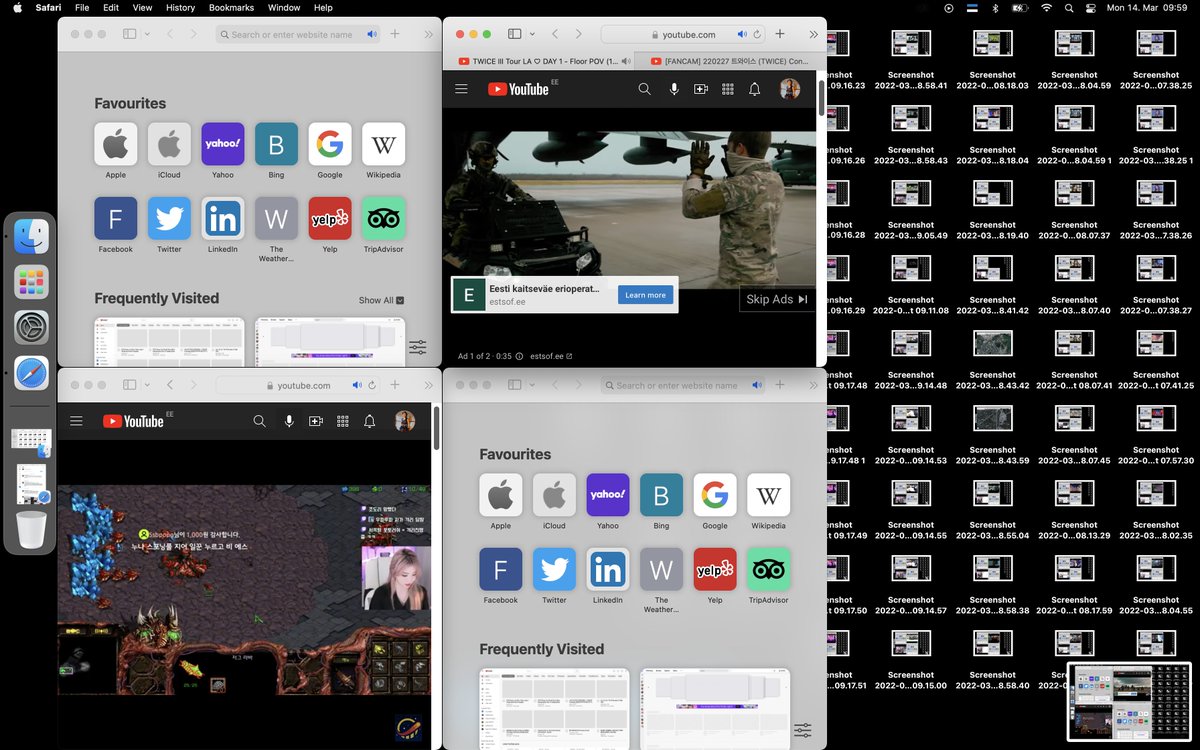Open the toolbar overflow chevrons in the Skip Ads window
The image size is (1200, 750).
[x=813, y=34]
